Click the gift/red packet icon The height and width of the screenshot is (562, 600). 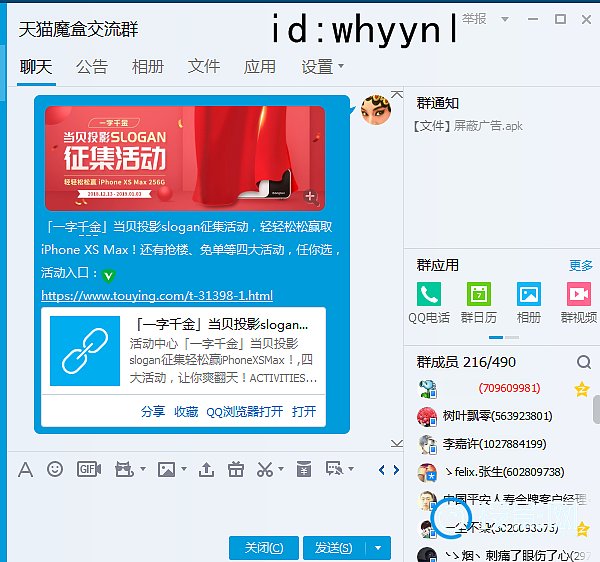click(236, 469)
